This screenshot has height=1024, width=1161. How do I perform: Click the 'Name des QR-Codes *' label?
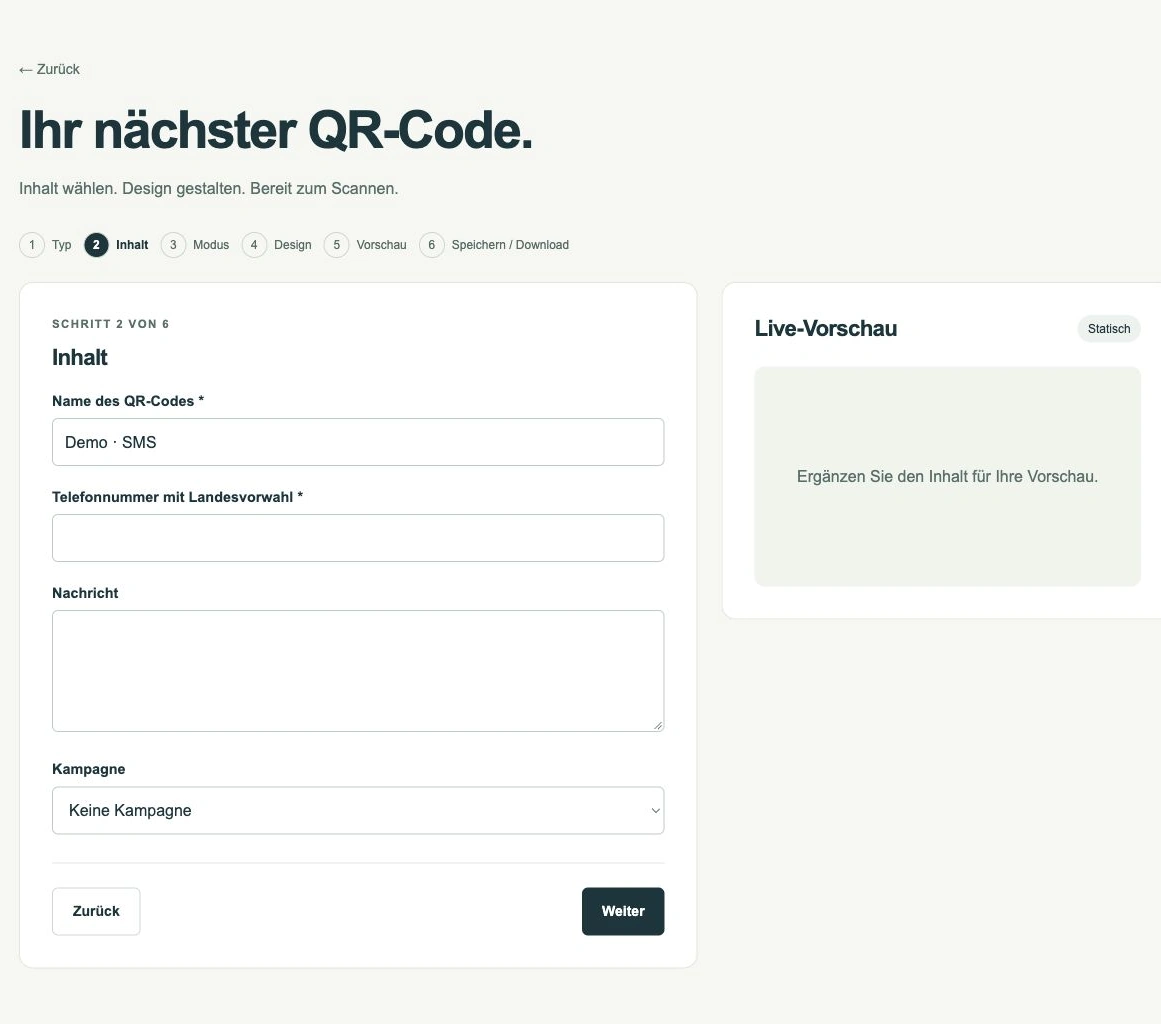coord(128,401)
